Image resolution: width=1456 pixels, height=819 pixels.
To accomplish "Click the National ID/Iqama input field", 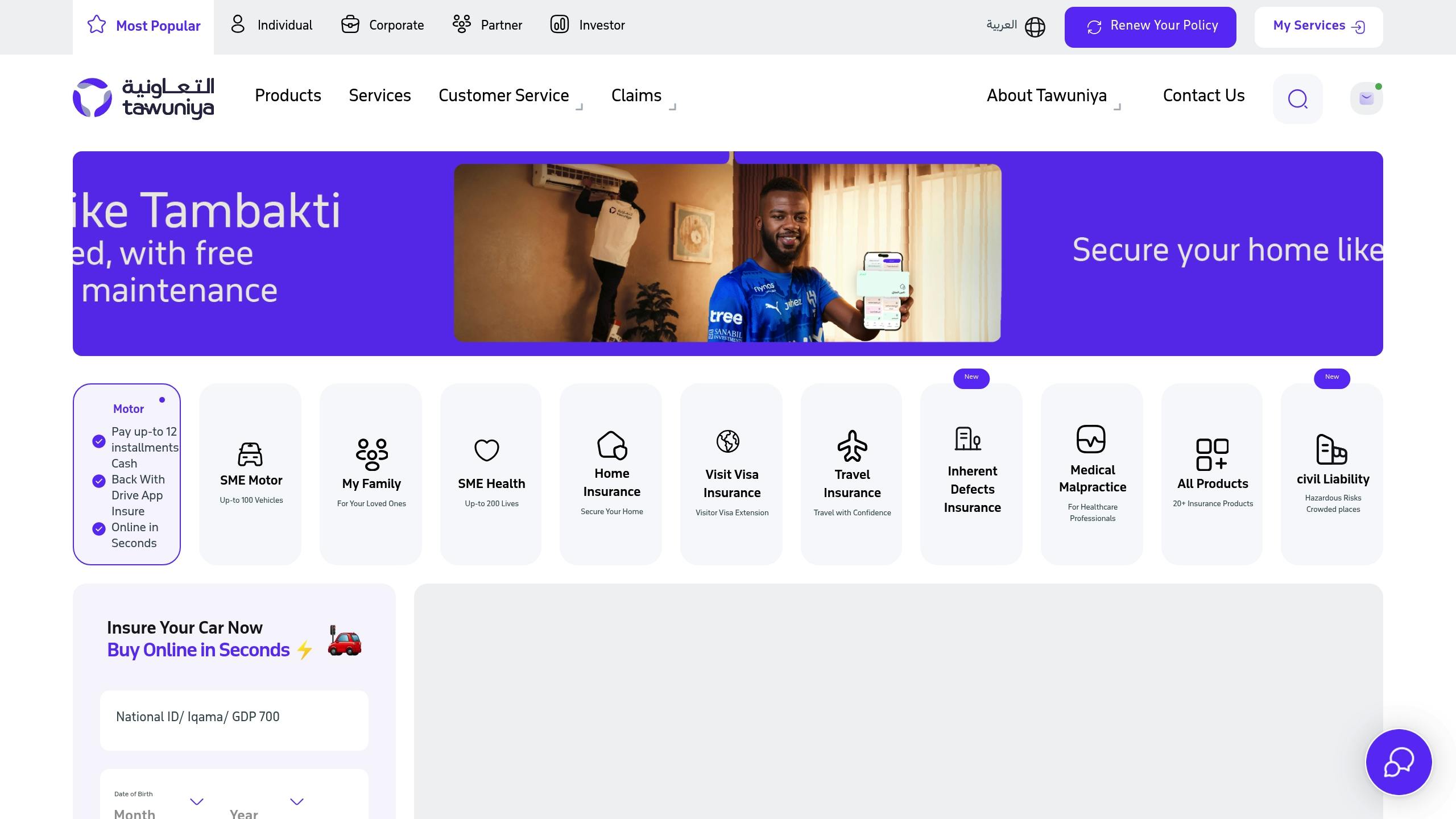I will click(234, 720).
